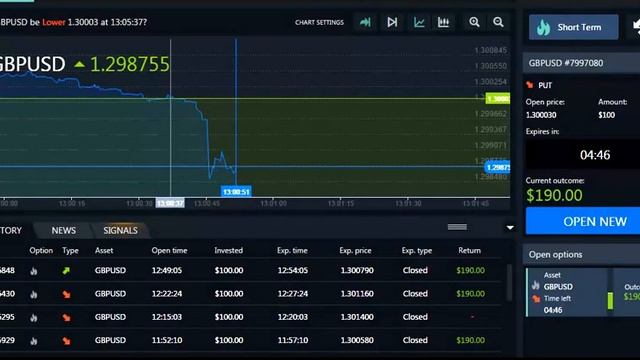Click the flame icon in 12:15:03 row

[34, 317]
